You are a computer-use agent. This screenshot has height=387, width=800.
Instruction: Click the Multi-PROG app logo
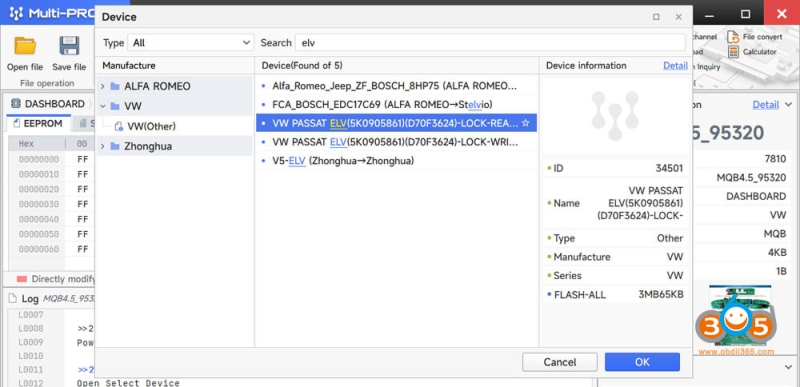point(16,13)
